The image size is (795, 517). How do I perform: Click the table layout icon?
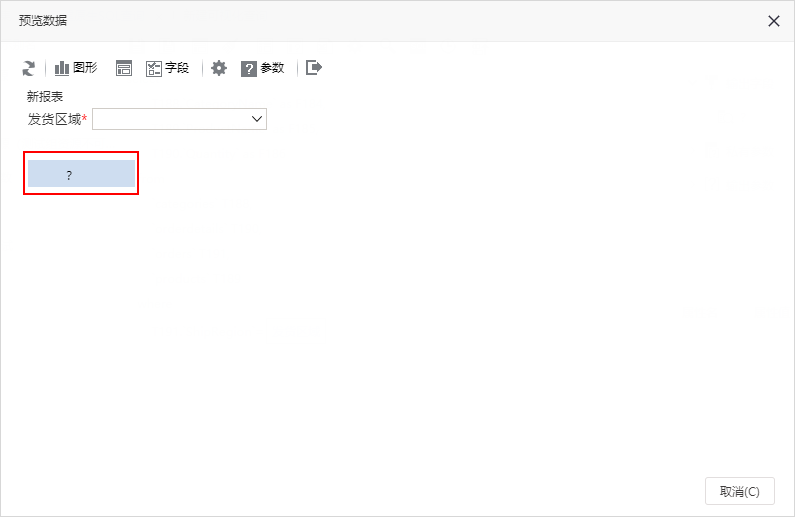pyautogui.click(x=124, y=68)
